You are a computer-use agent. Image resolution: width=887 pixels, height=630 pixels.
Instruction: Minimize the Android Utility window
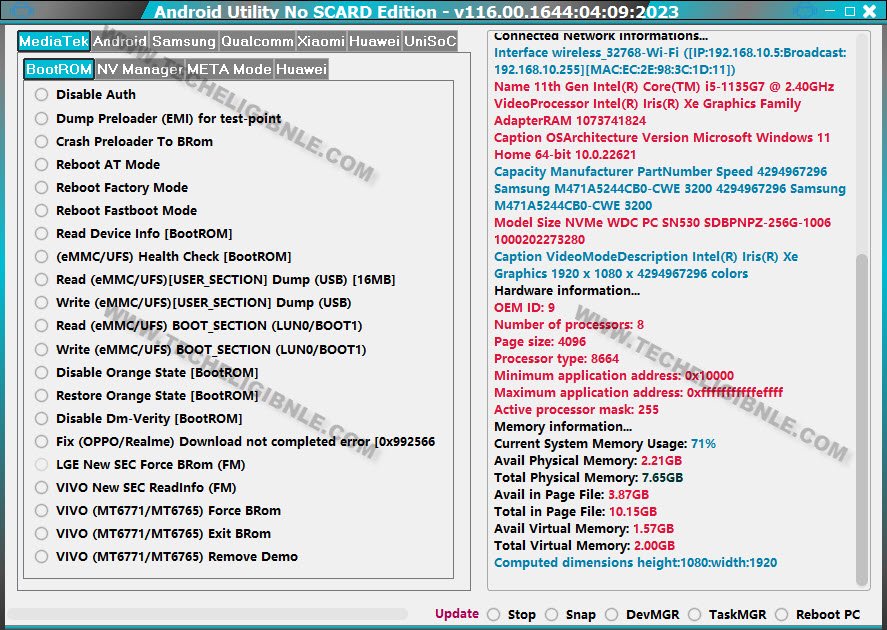(830, 11)
